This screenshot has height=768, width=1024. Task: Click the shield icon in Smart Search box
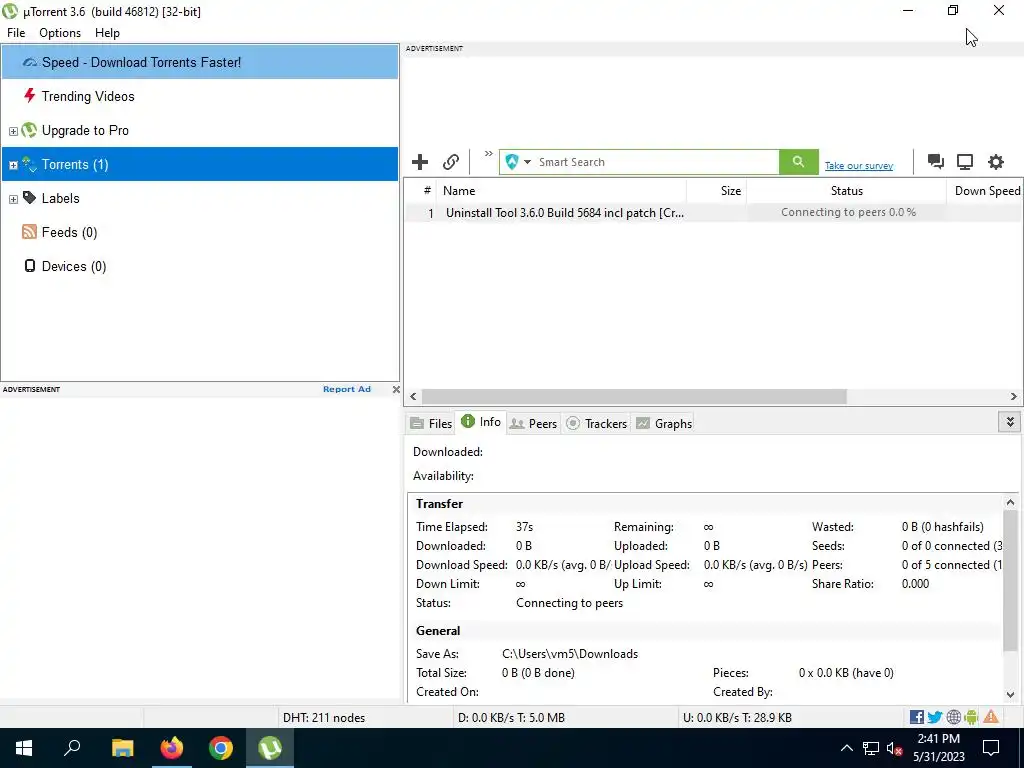512,162
